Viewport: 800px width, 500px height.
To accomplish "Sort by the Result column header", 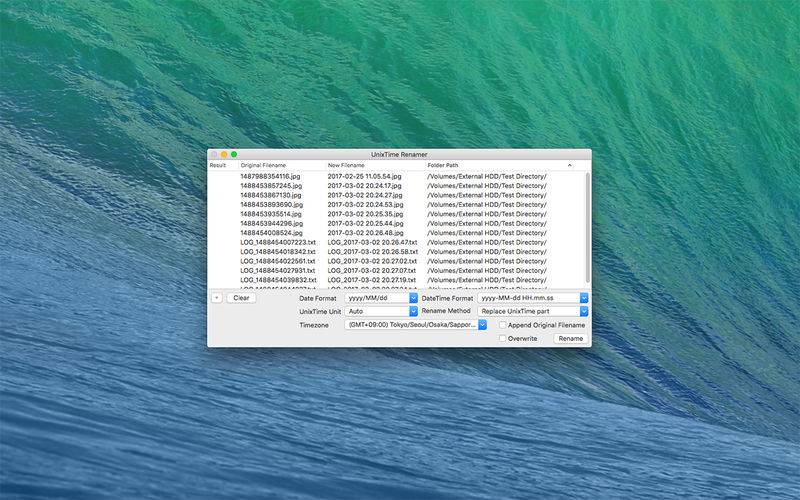I will coord(218,165).
